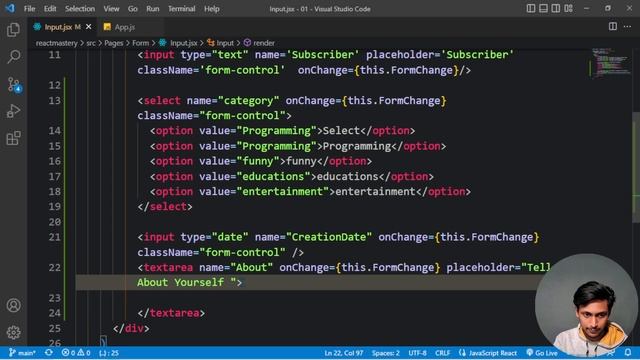Open the Source Control view
This screenshot has height=360, width=640.
click(x=13, y=84)
